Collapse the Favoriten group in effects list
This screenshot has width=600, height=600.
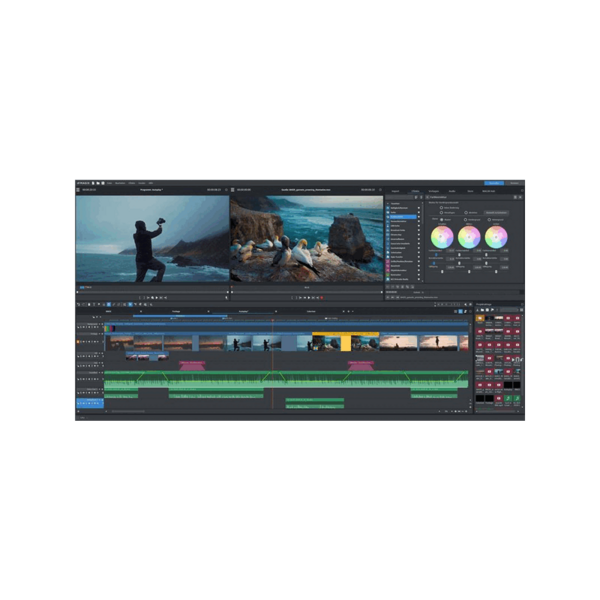click(x=388, y=204)
